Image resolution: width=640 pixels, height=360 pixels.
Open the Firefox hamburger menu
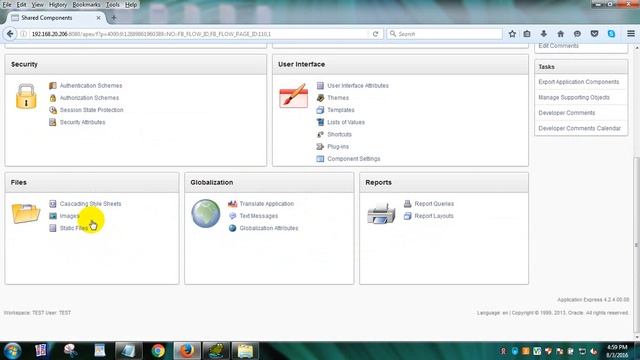coord(631,34)
